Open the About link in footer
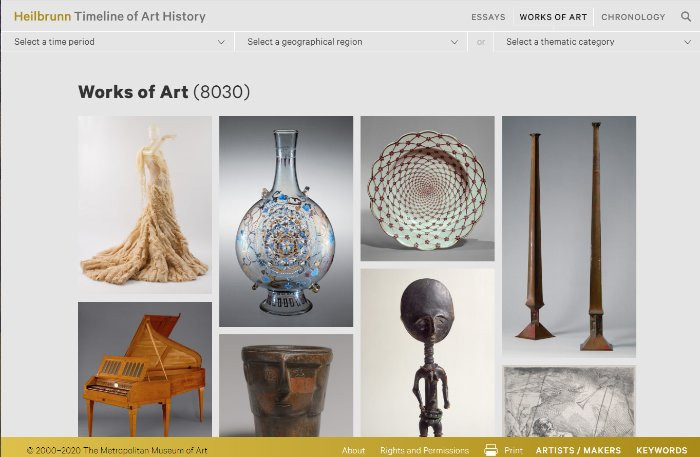700x457 pixels. pyautogui.click(x=353, y=450)
